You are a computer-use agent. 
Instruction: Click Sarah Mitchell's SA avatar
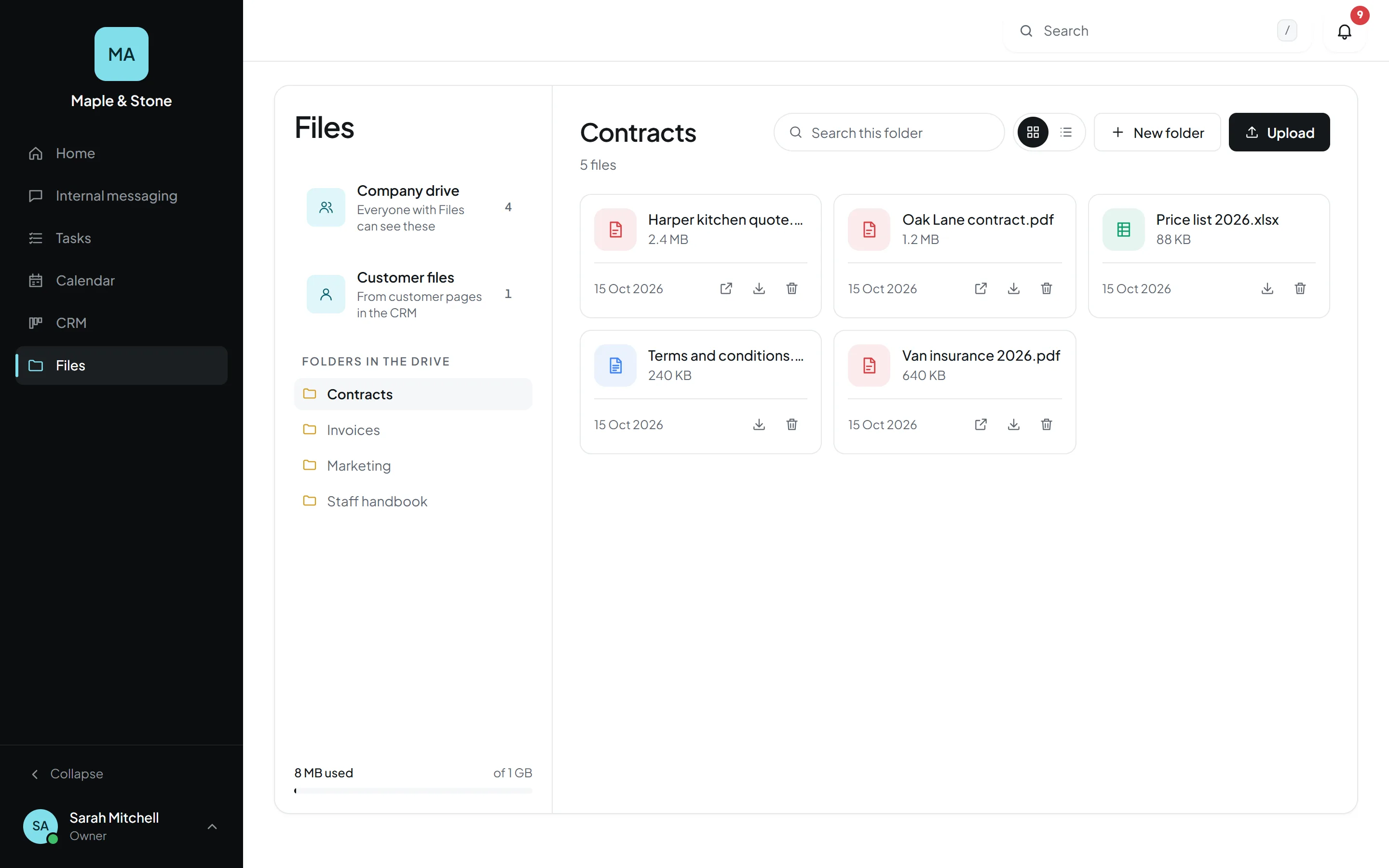[x=40, y=826]
